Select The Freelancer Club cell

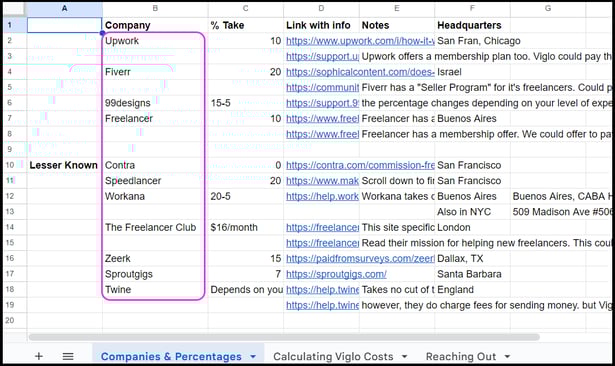coord(155,227)
